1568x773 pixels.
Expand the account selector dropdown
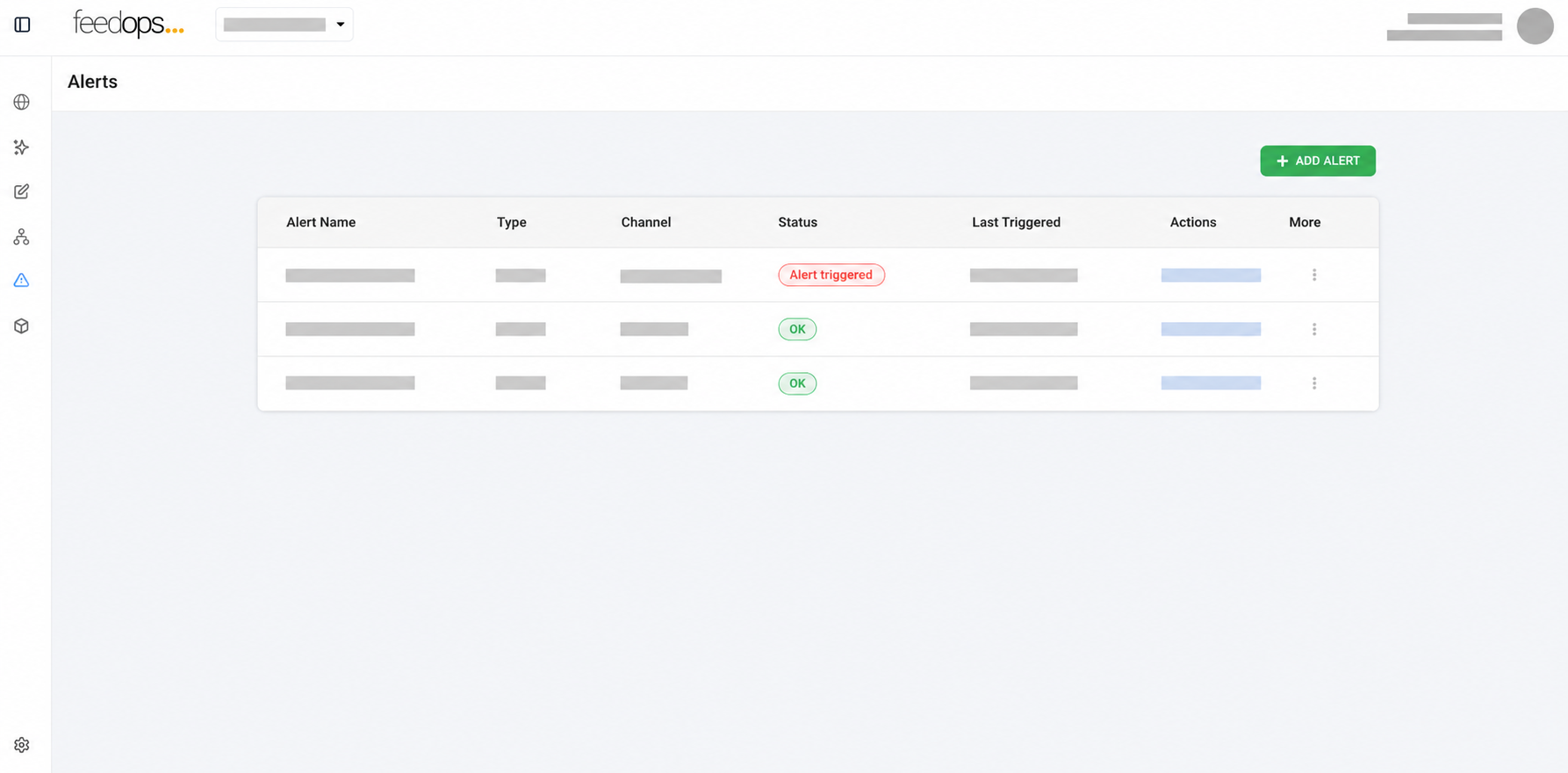pos(284,25)
